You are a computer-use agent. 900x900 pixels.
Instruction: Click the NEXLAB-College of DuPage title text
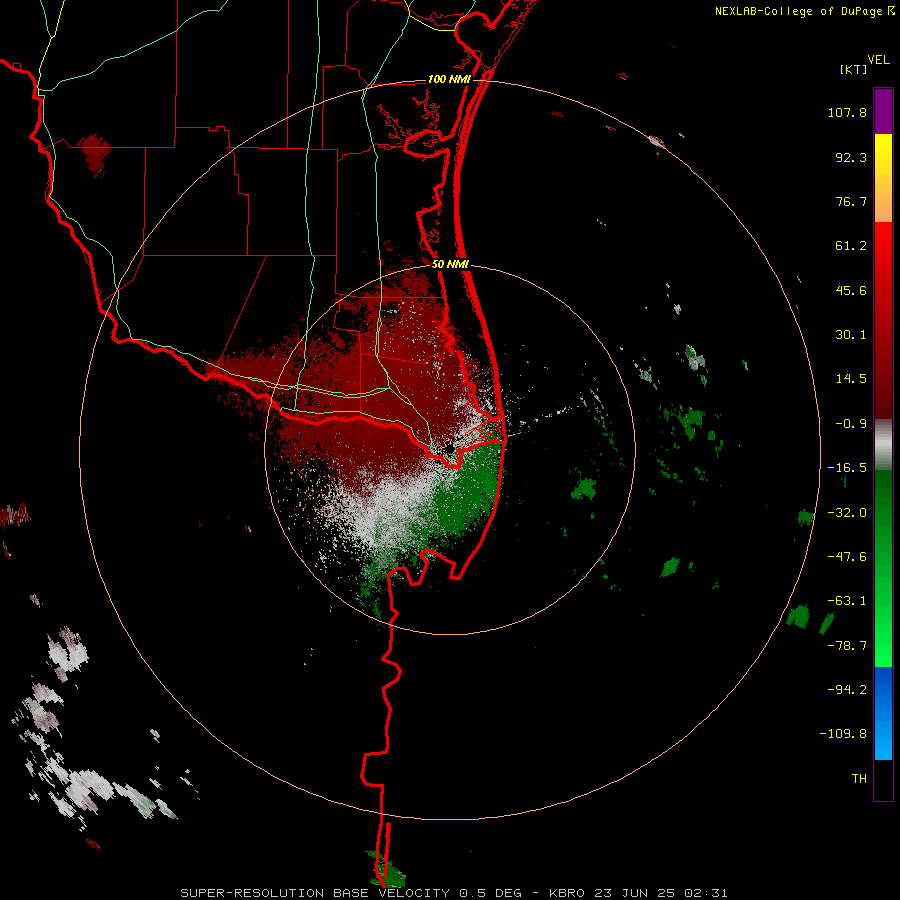799,11
